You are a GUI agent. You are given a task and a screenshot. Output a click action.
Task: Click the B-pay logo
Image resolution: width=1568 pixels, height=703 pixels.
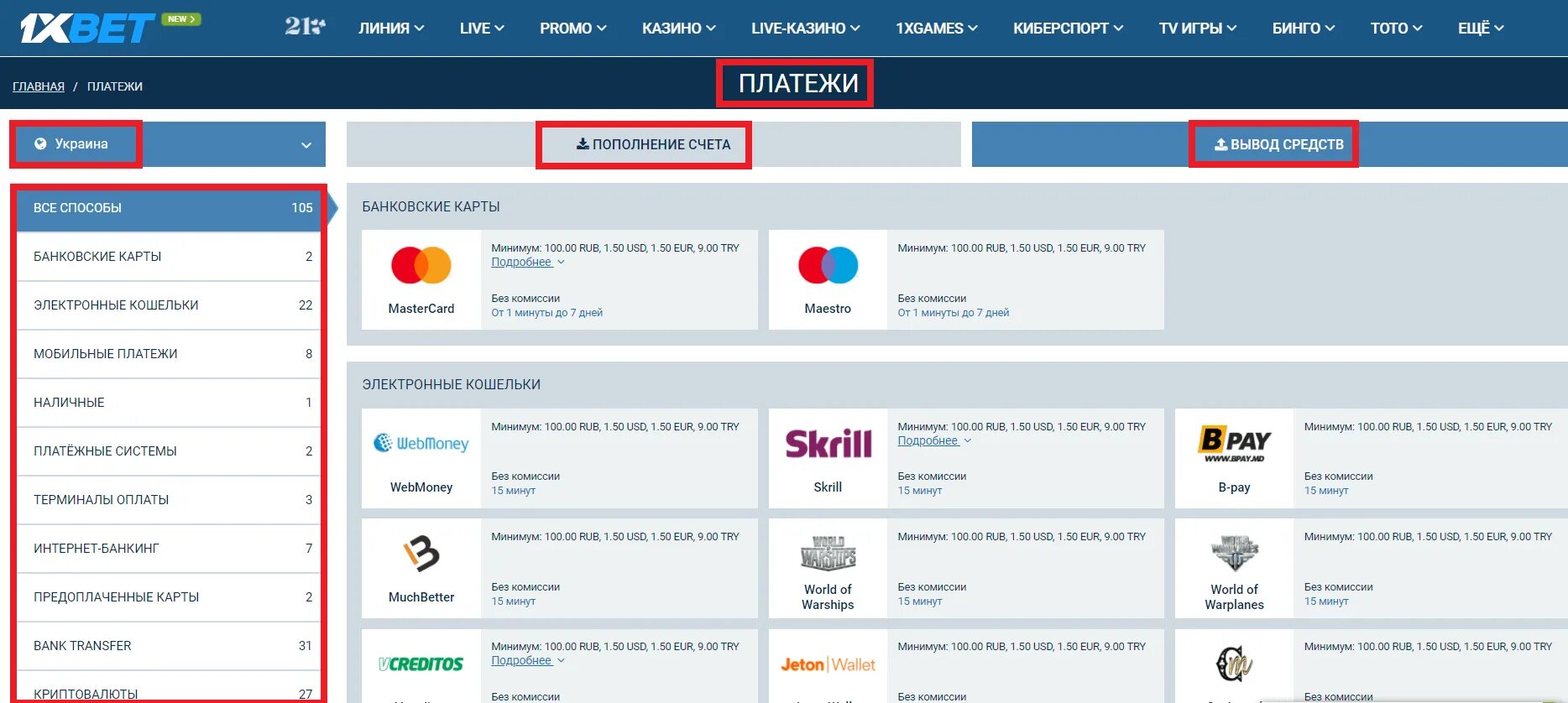(1234, 443)
